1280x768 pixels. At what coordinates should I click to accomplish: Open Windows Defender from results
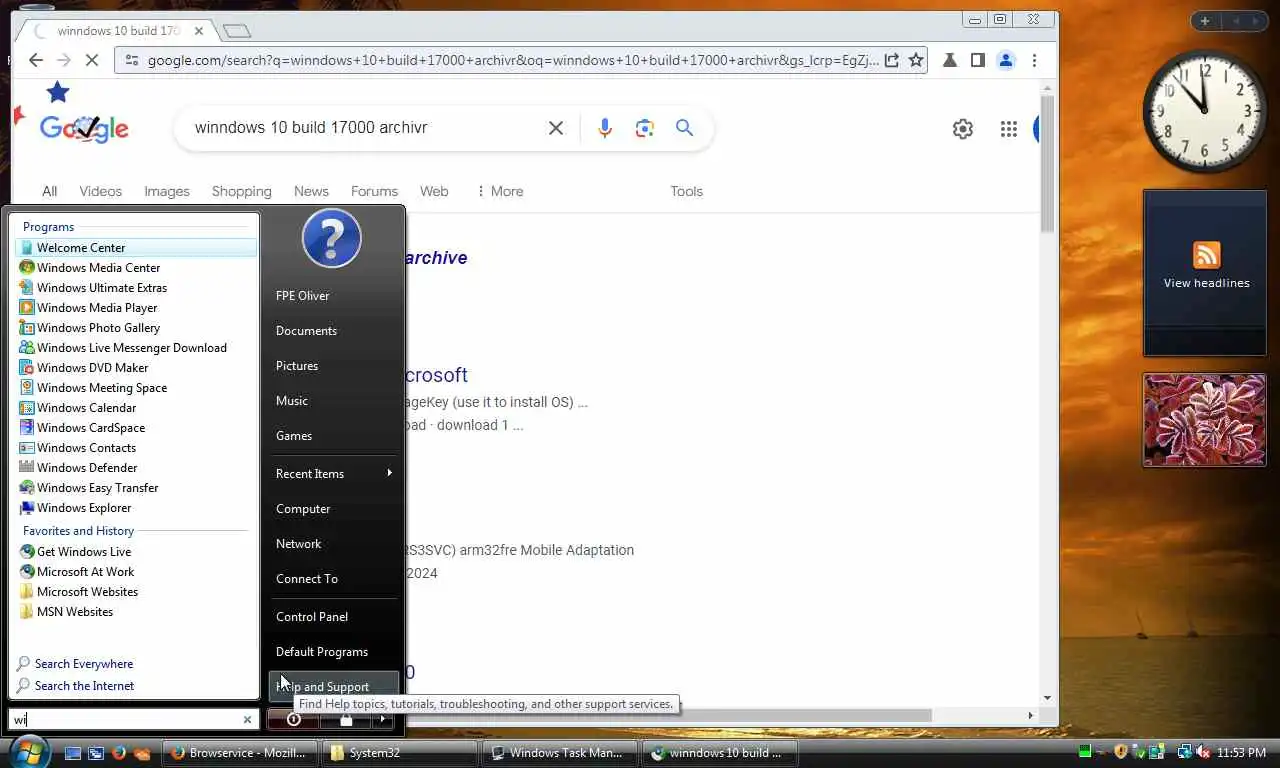coord(135,467)
